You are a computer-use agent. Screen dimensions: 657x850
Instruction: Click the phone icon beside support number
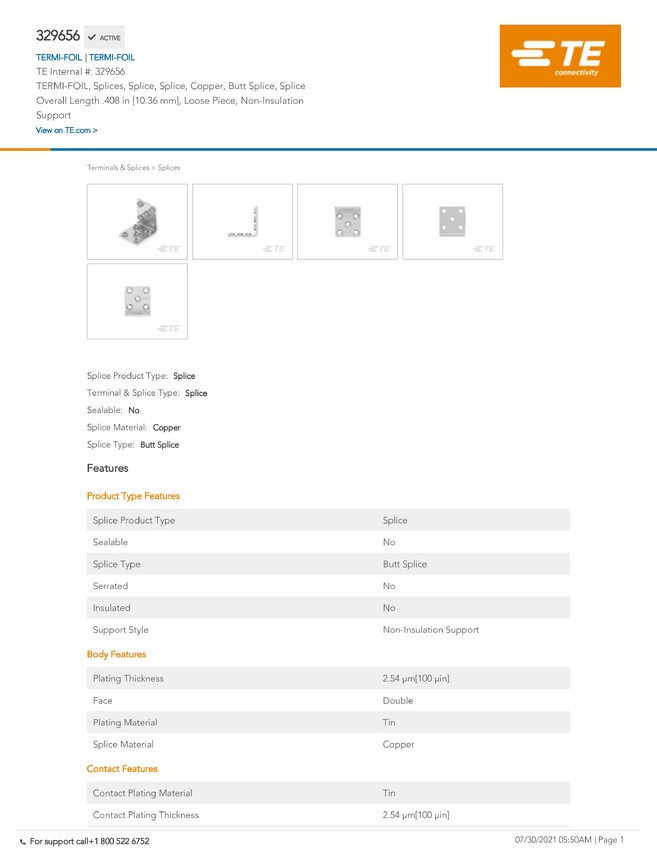[23, 842]
